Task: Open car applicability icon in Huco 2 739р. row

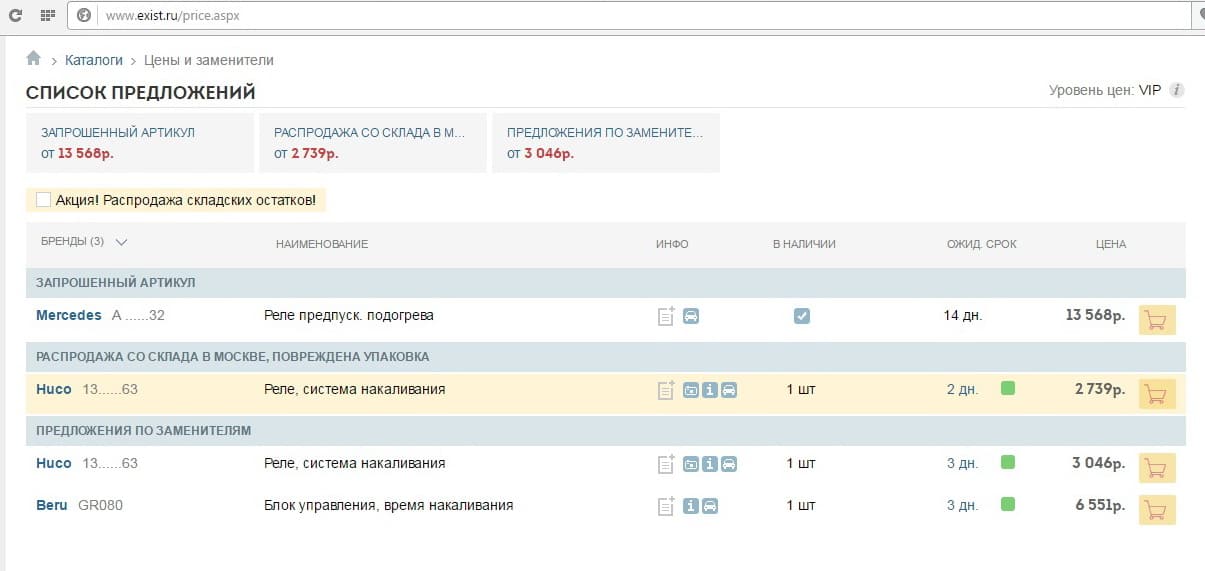Action: coord(729,390)
